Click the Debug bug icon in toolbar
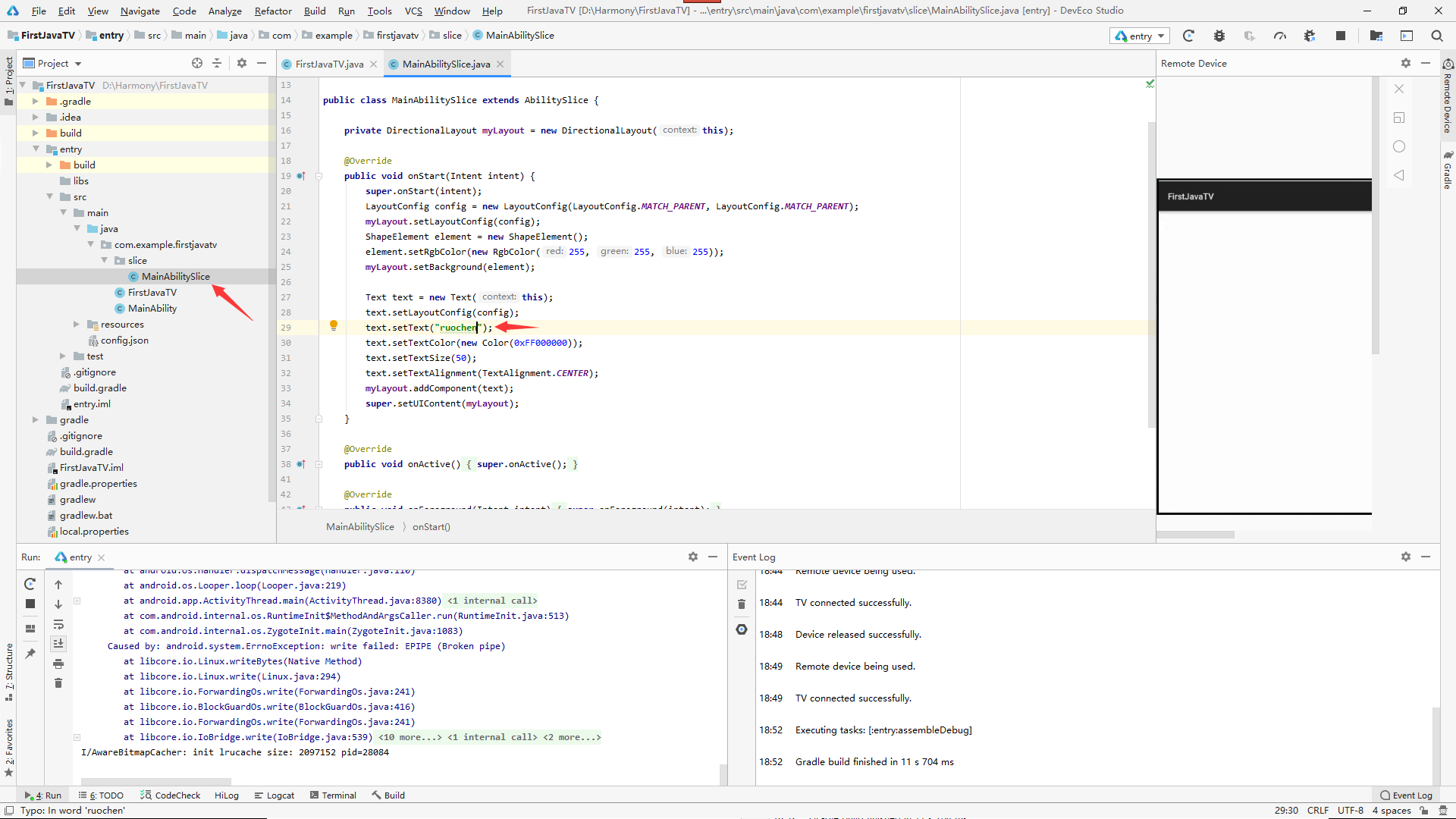This screenshot has width=1456, height=819. pos(1219,36)
